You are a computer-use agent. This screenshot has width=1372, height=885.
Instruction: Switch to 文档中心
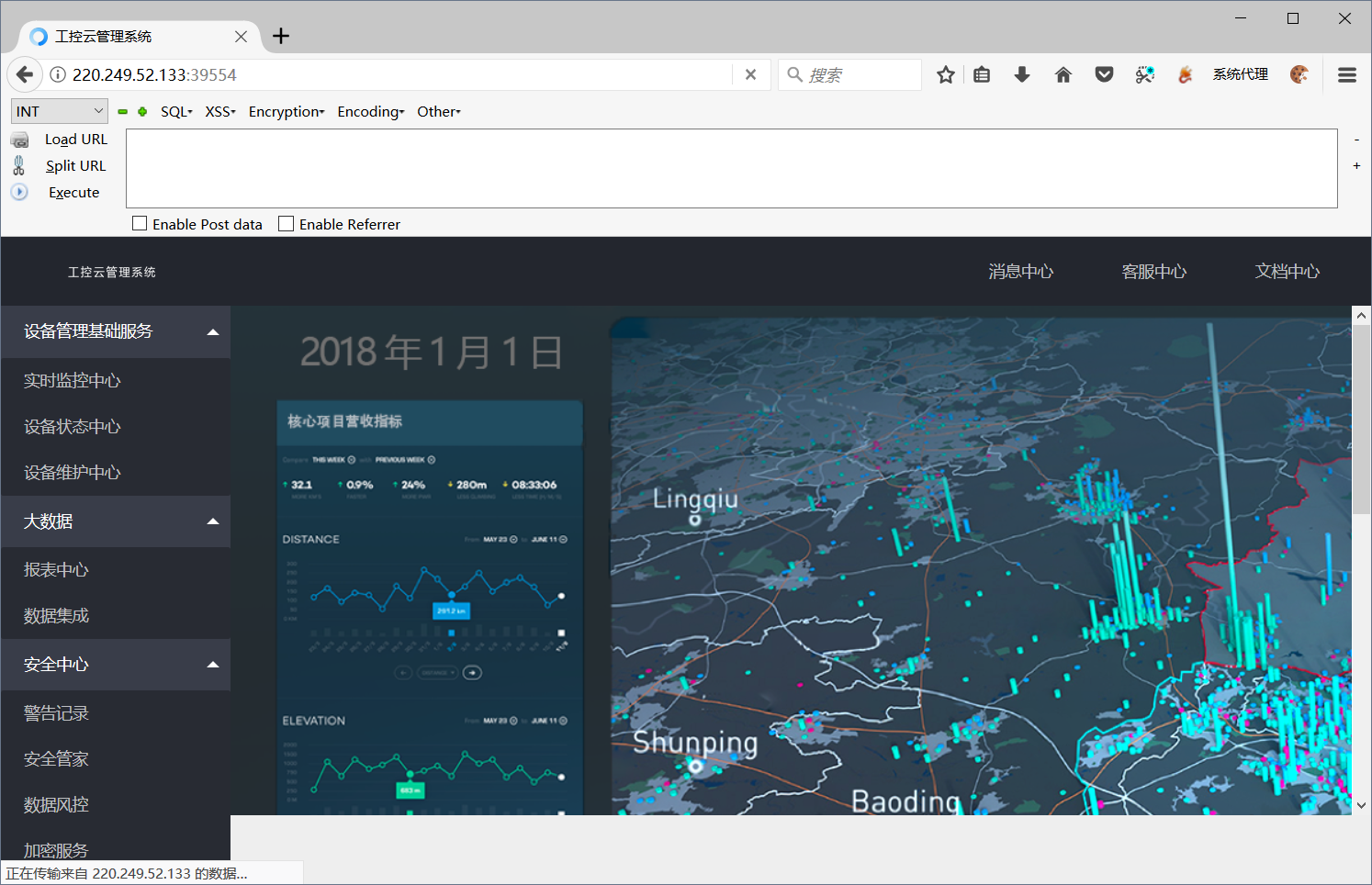1287,271
